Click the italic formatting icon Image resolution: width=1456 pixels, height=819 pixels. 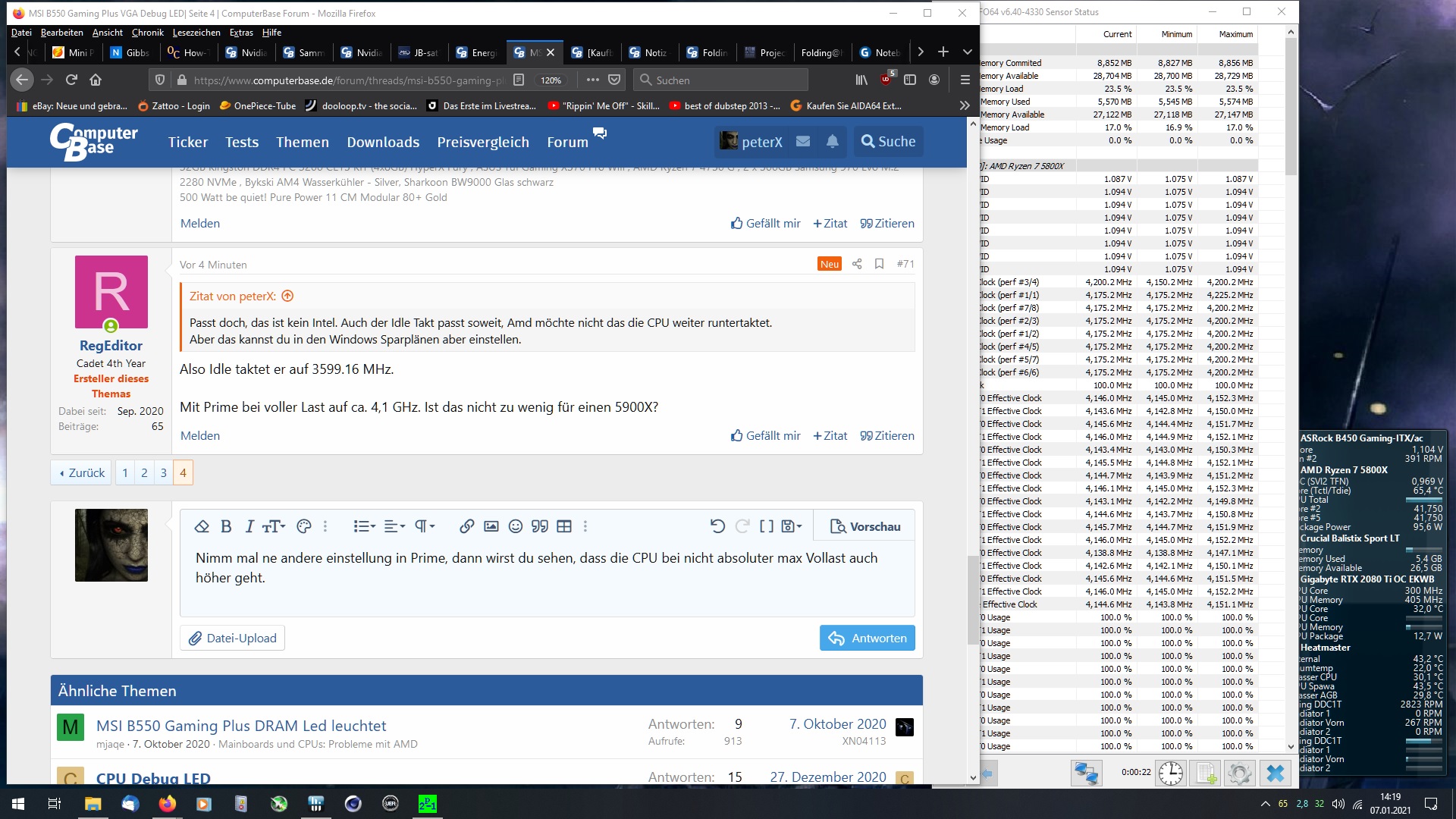click(249, 526)
